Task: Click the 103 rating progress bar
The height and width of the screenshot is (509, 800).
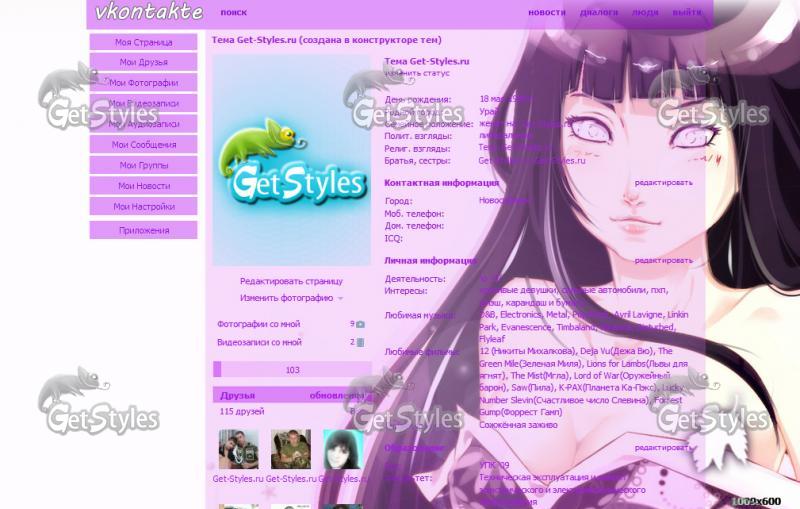Action: point(292,370)
